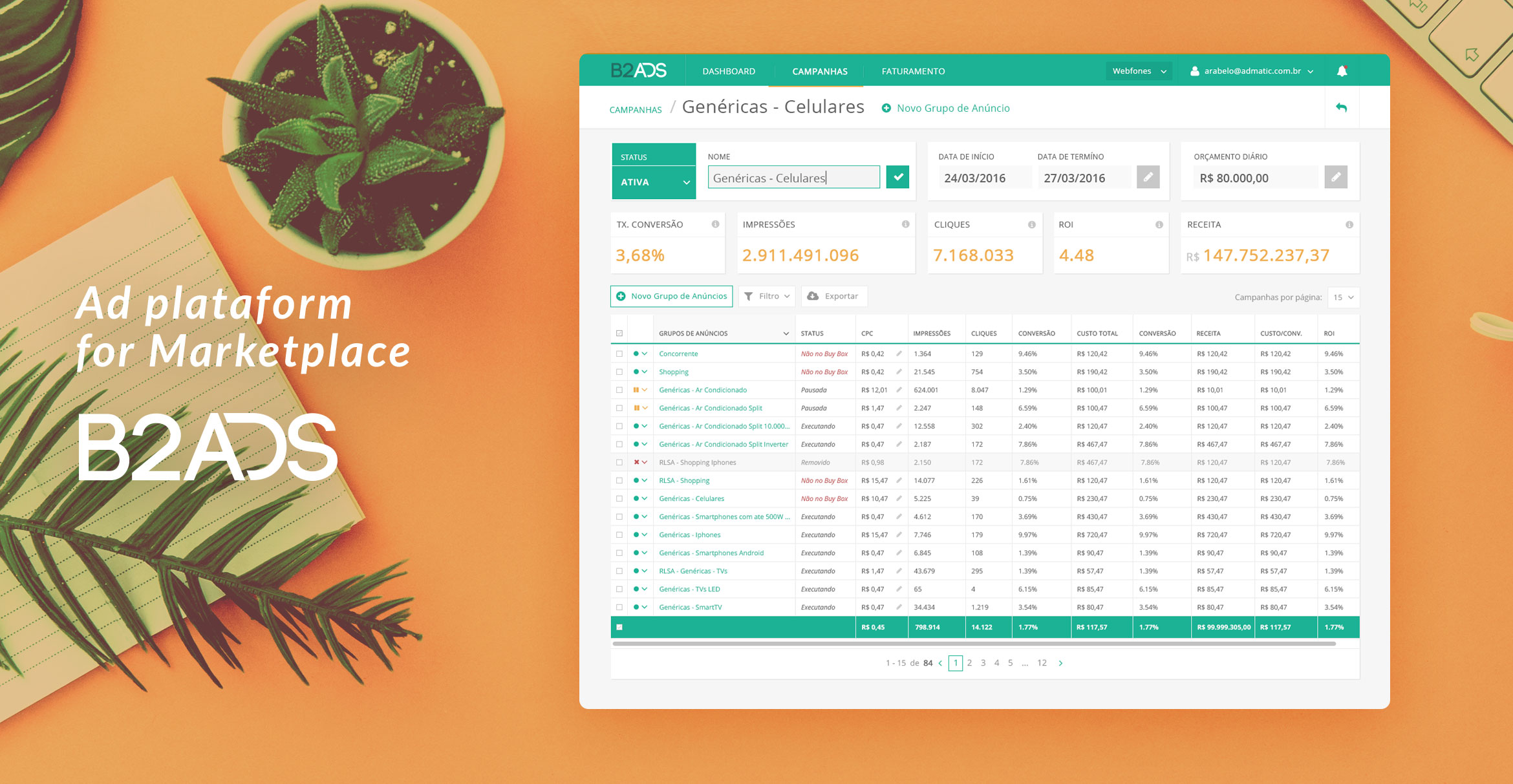Open the ATIVA status dropdown
This screenshot has width=1513, height=784.
(654, 182)
